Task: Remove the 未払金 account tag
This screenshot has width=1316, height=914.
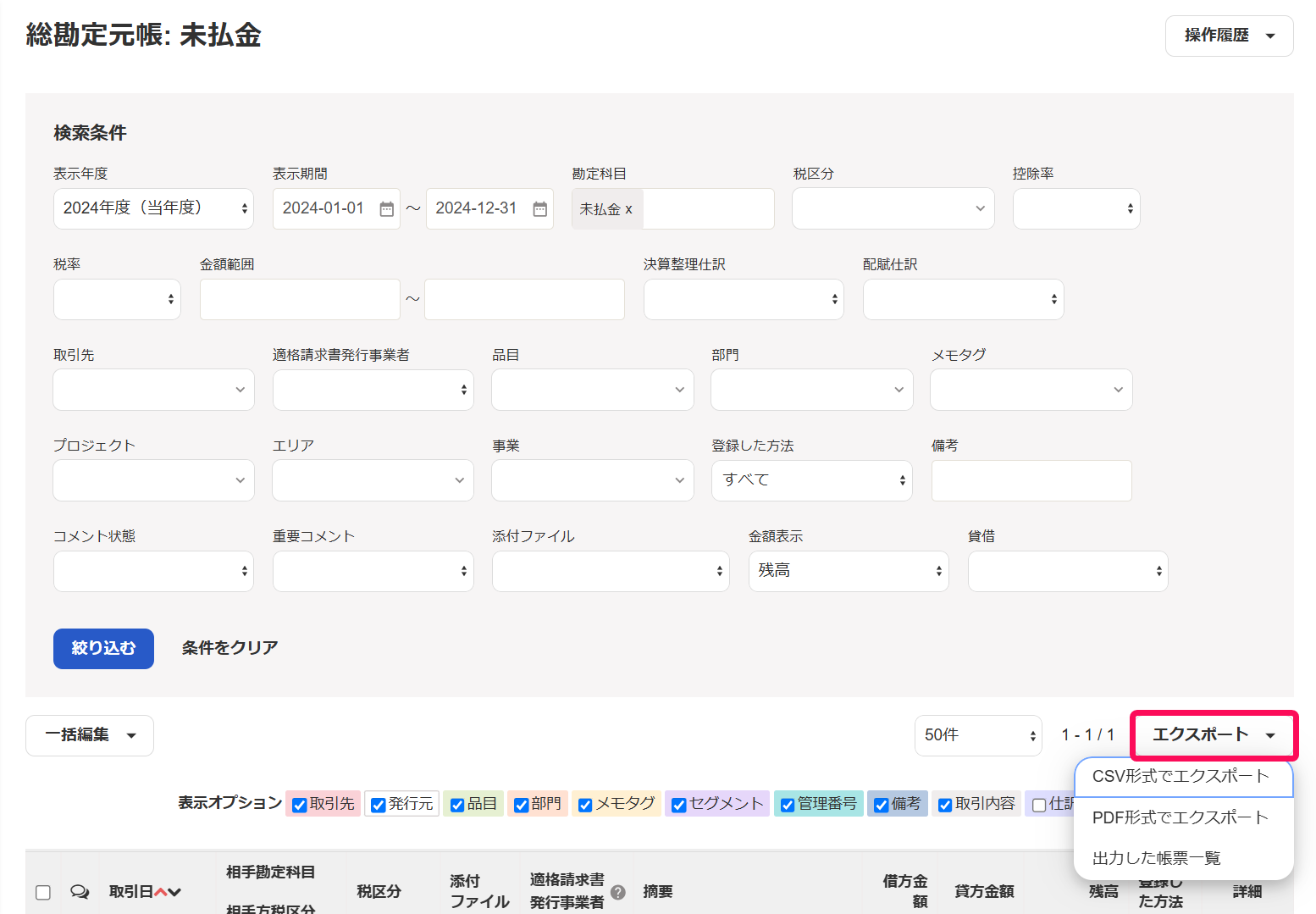Action: (x=628, y=209)
